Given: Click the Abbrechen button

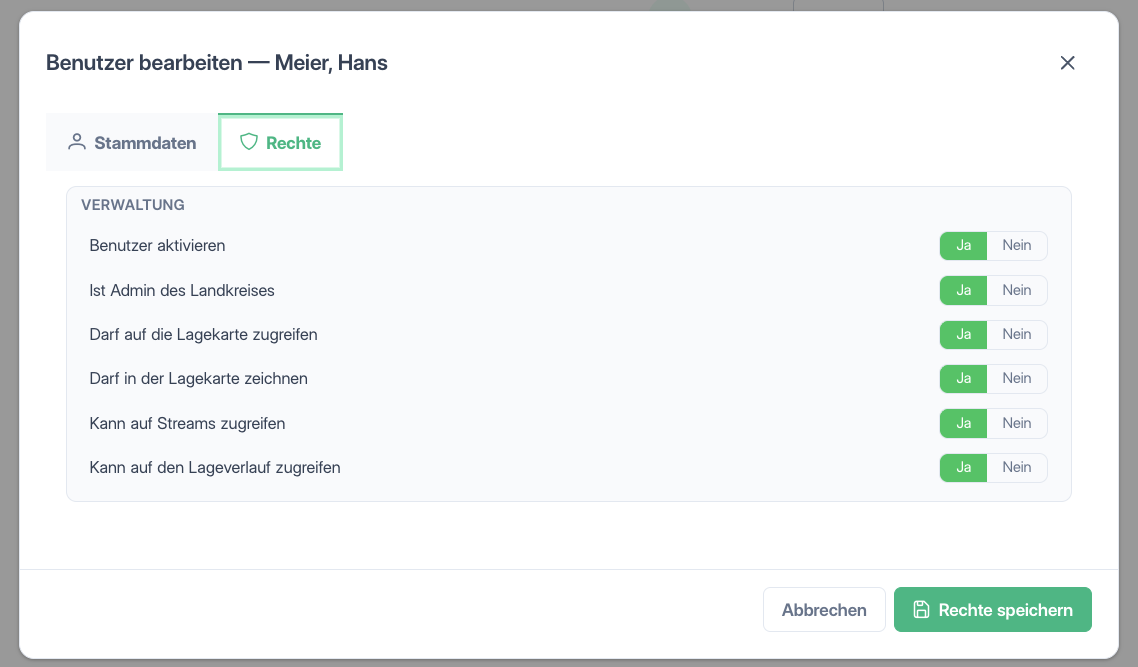Looking at the screenshot, I should 824,610.
